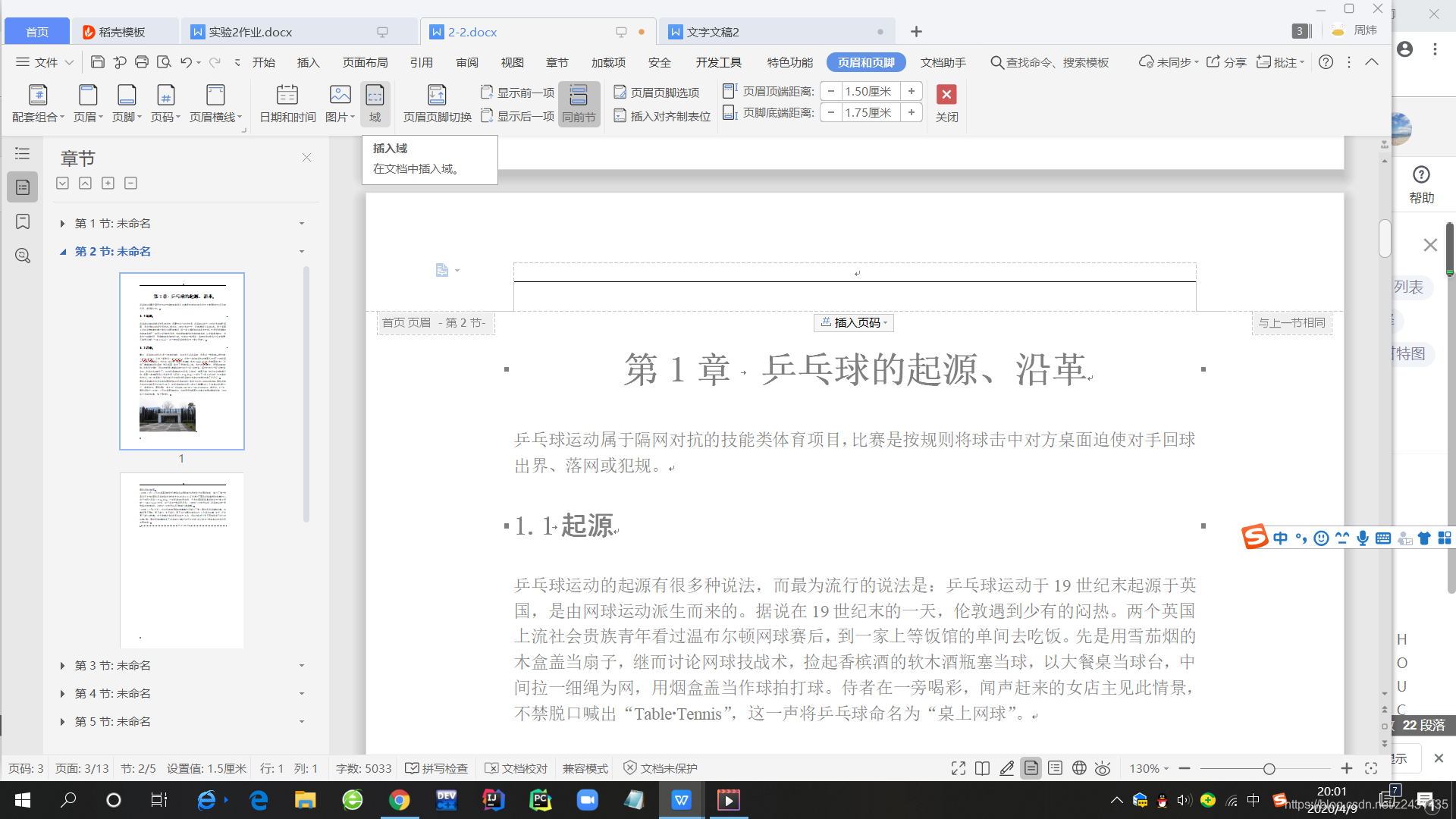Switch to web layout globe icon
This screenshot has width=1456, height=819.
tap(1079, 768)
